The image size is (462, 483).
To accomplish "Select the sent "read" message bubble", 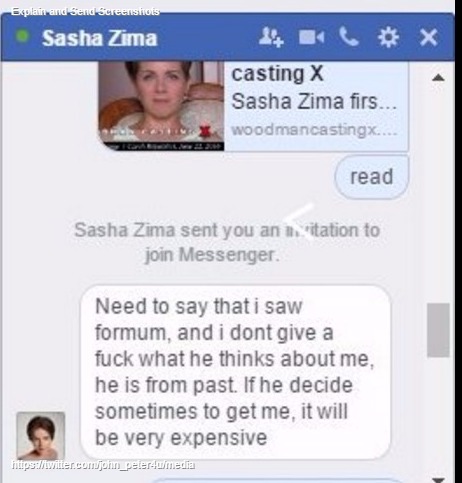I will click(371, 177).
